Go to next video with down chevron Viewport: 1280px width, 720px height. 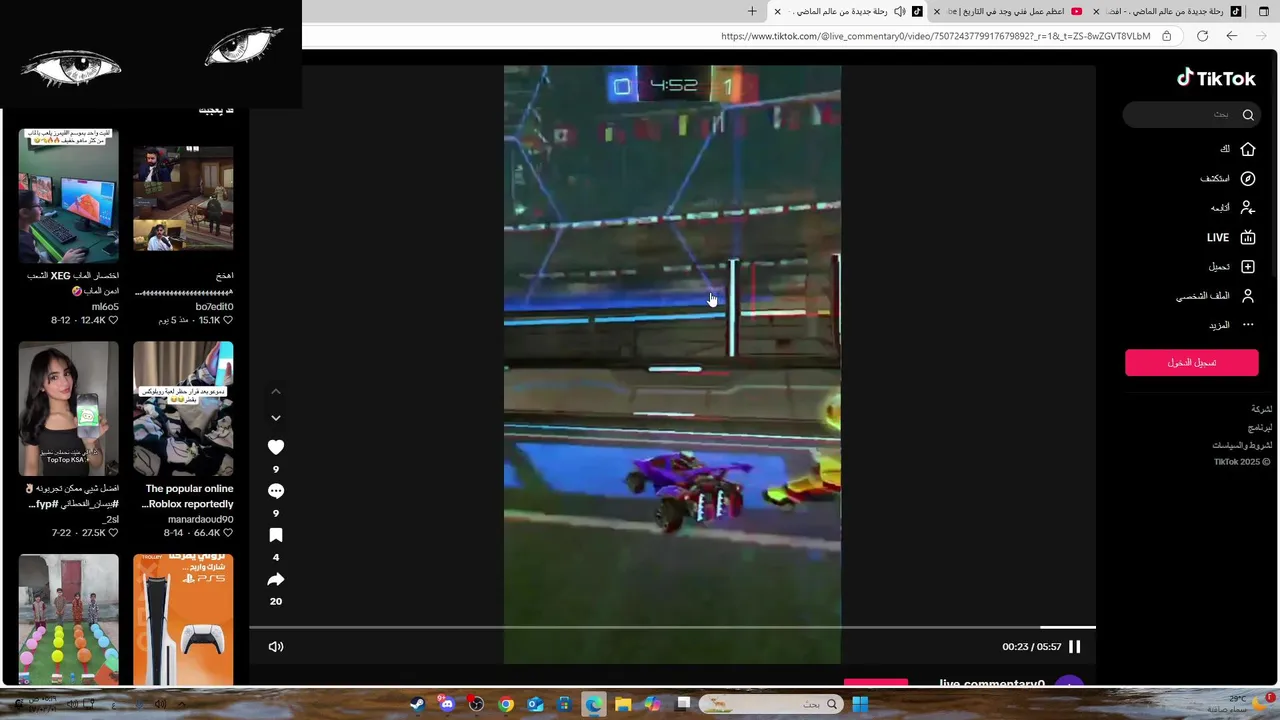[276, 418]
